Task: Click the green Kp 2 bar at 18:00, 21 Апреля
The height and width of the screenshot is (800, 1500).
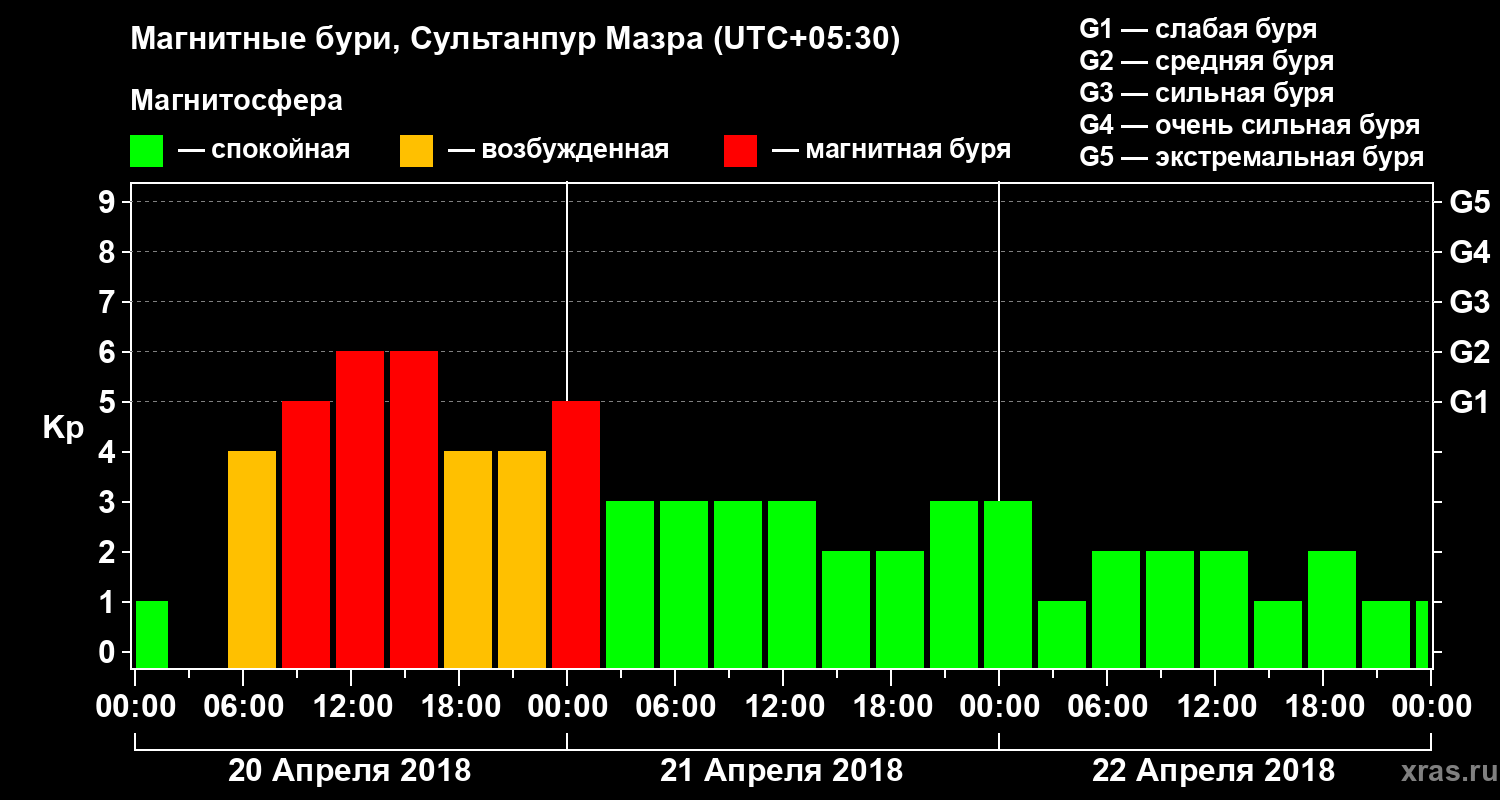Action: tap(900, 609)
